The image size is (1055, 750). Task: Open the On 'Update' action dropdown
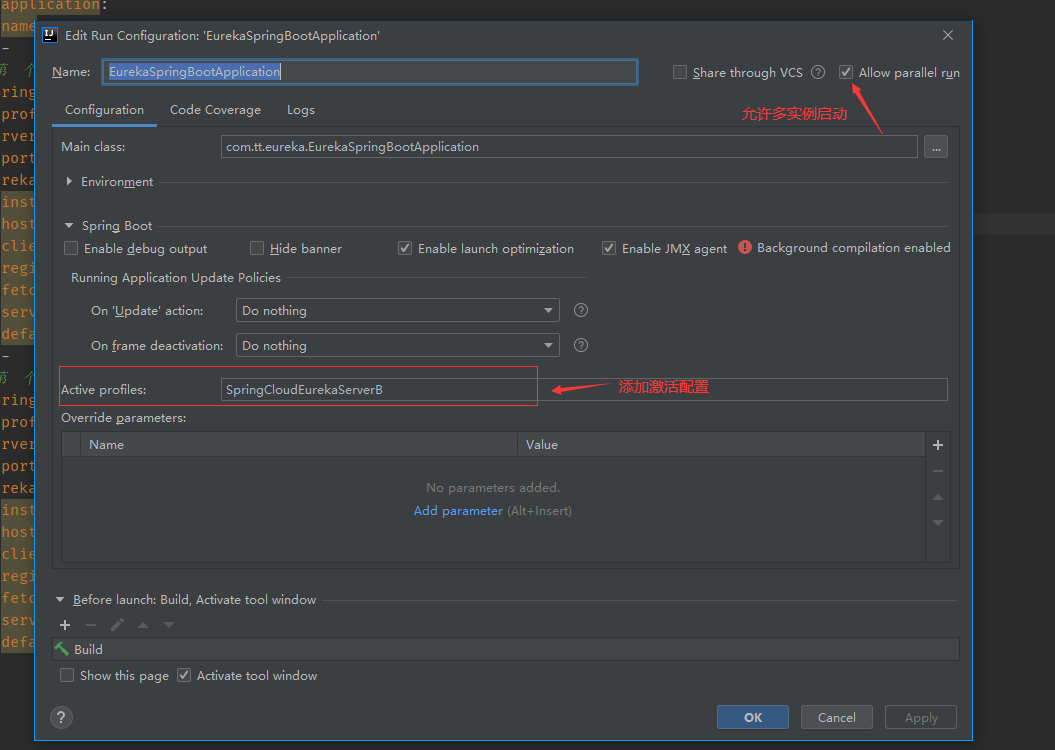coord(397,311)
